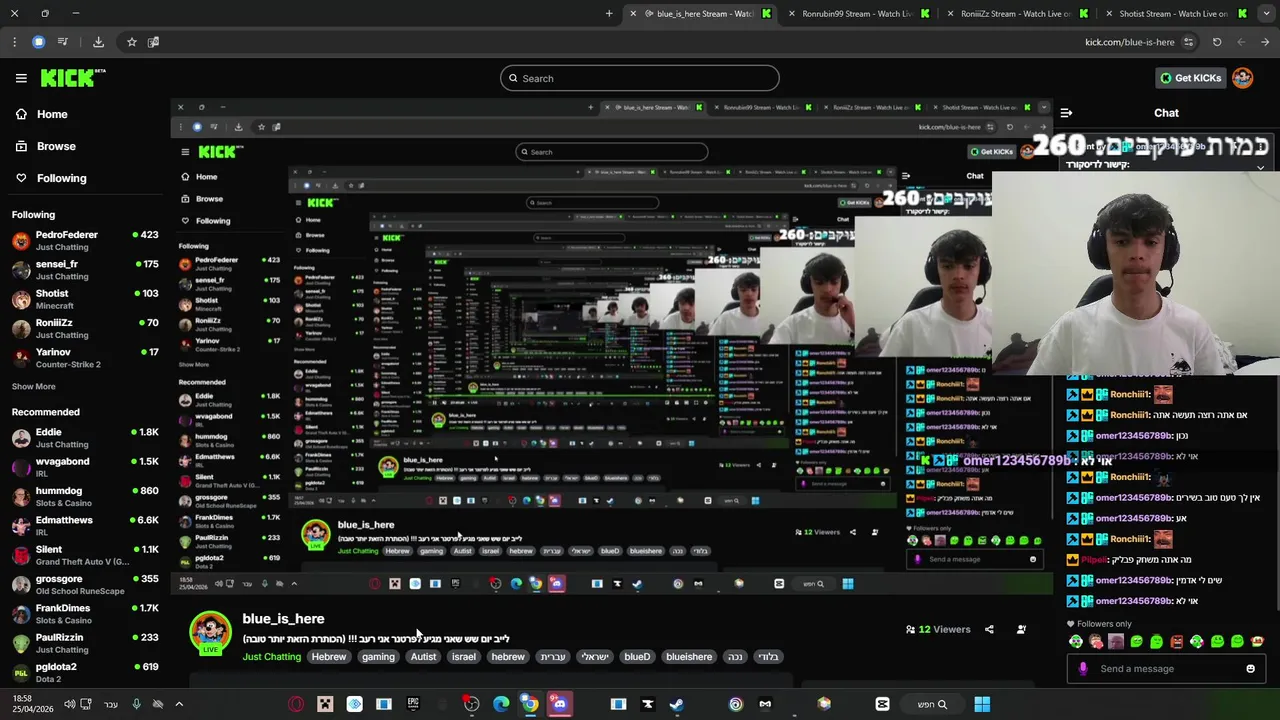Open Discord from the taskbar
The width and height of the screenshot is (1280, 720).
pyautogui.click(x=559, y=704)
